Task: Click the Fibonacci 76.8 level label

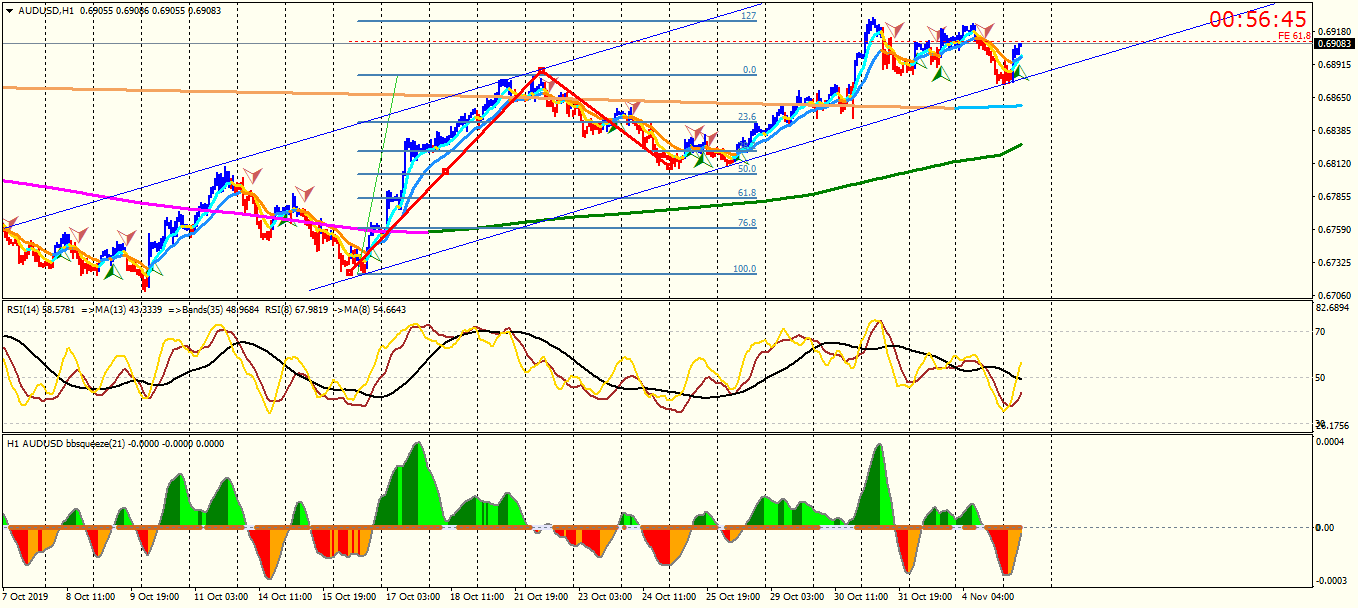Action: pyautogui.click(x=746, y=223)
